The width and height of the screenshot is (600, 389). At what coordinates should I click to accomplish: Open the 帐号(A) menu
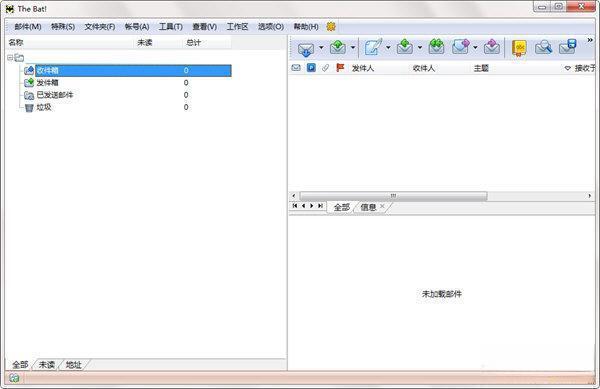137,27
